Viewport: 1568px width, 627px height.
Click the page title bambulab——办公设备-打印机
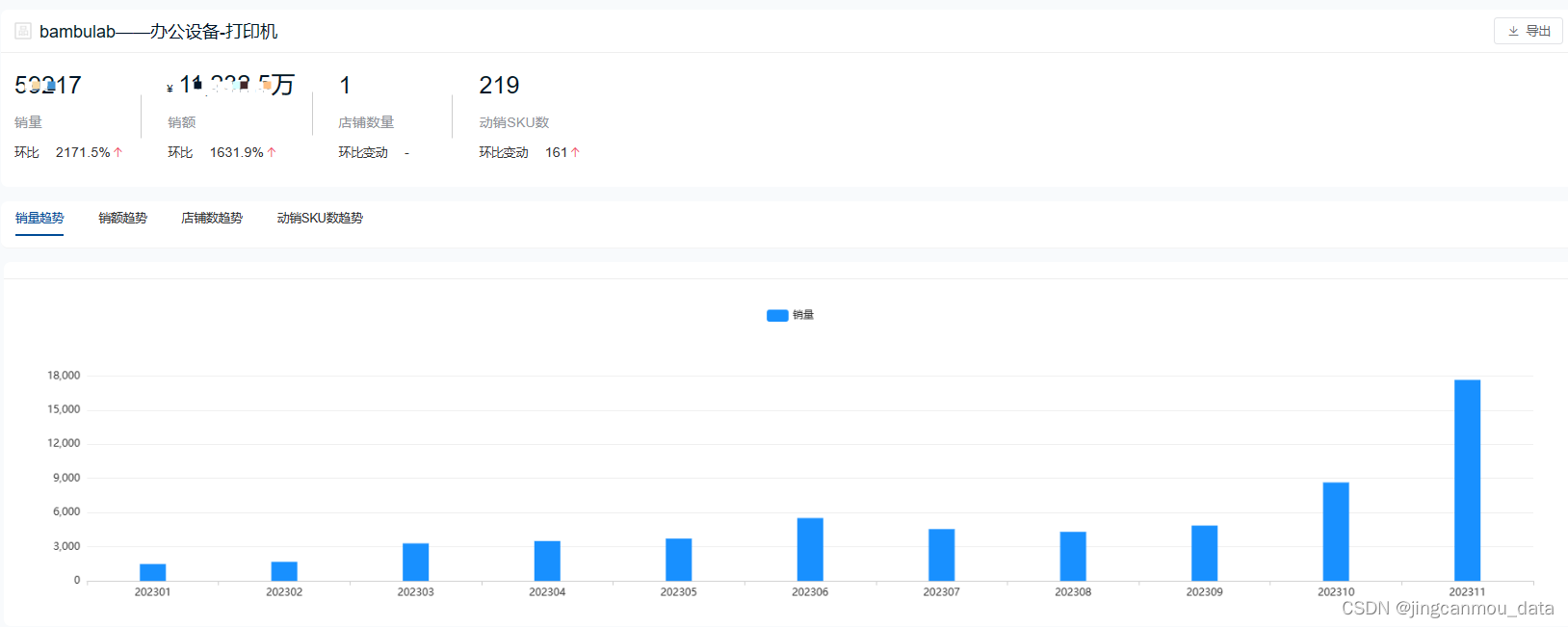(159, 31)
